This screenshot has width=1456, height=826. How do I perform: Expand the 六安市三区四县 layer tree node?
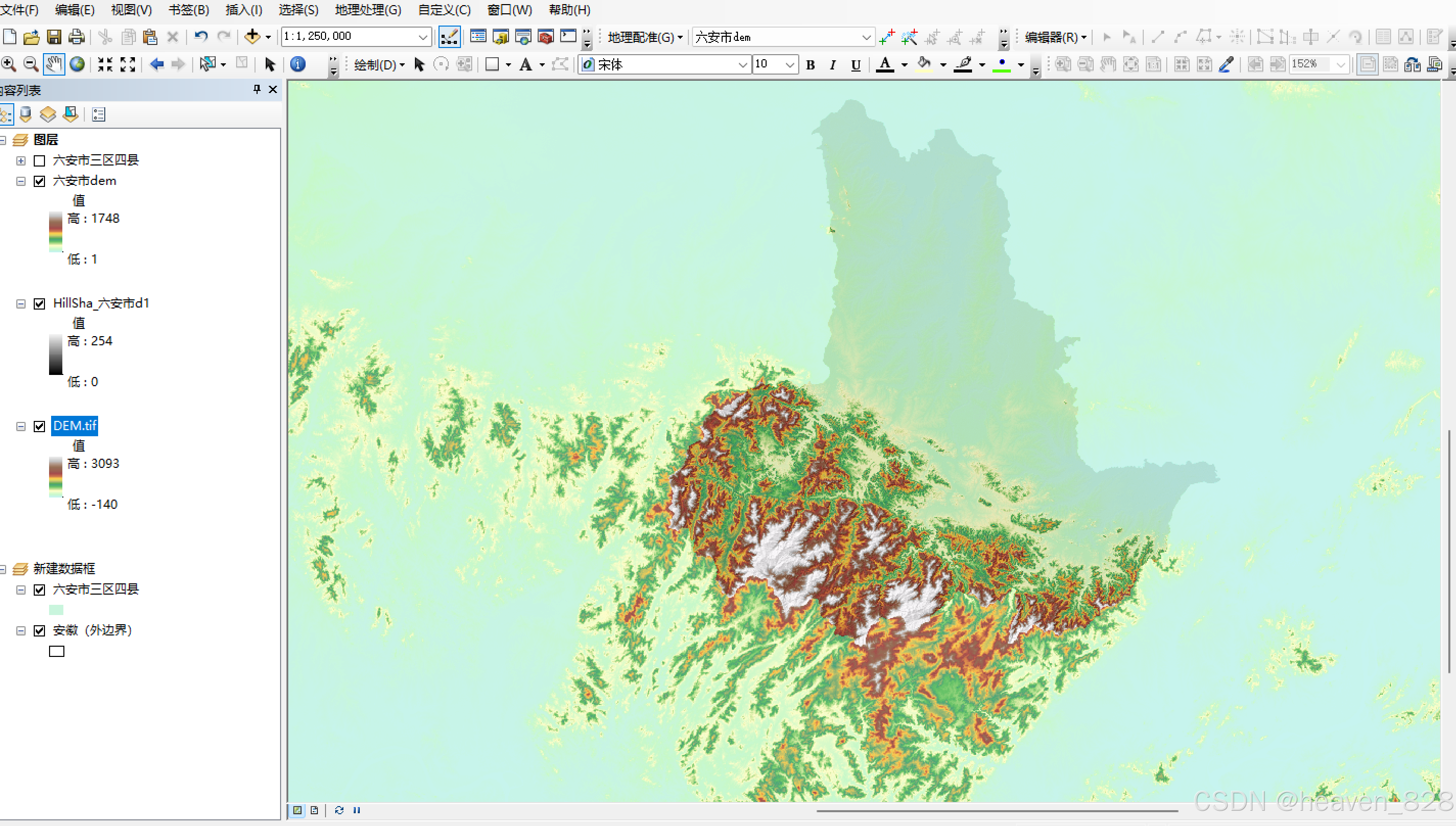click(21, 160)
